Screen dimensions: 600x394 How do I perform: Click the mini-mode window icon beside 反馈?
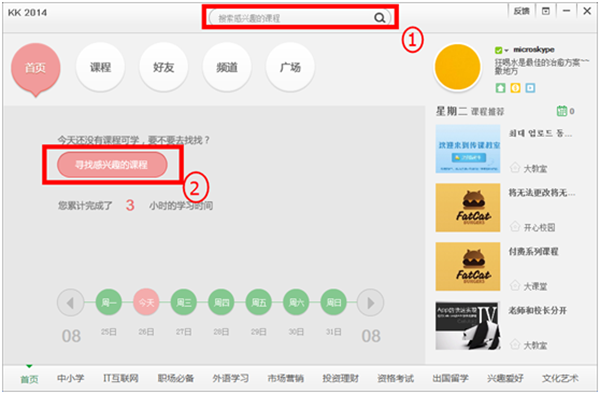click(x=546, y=11)
